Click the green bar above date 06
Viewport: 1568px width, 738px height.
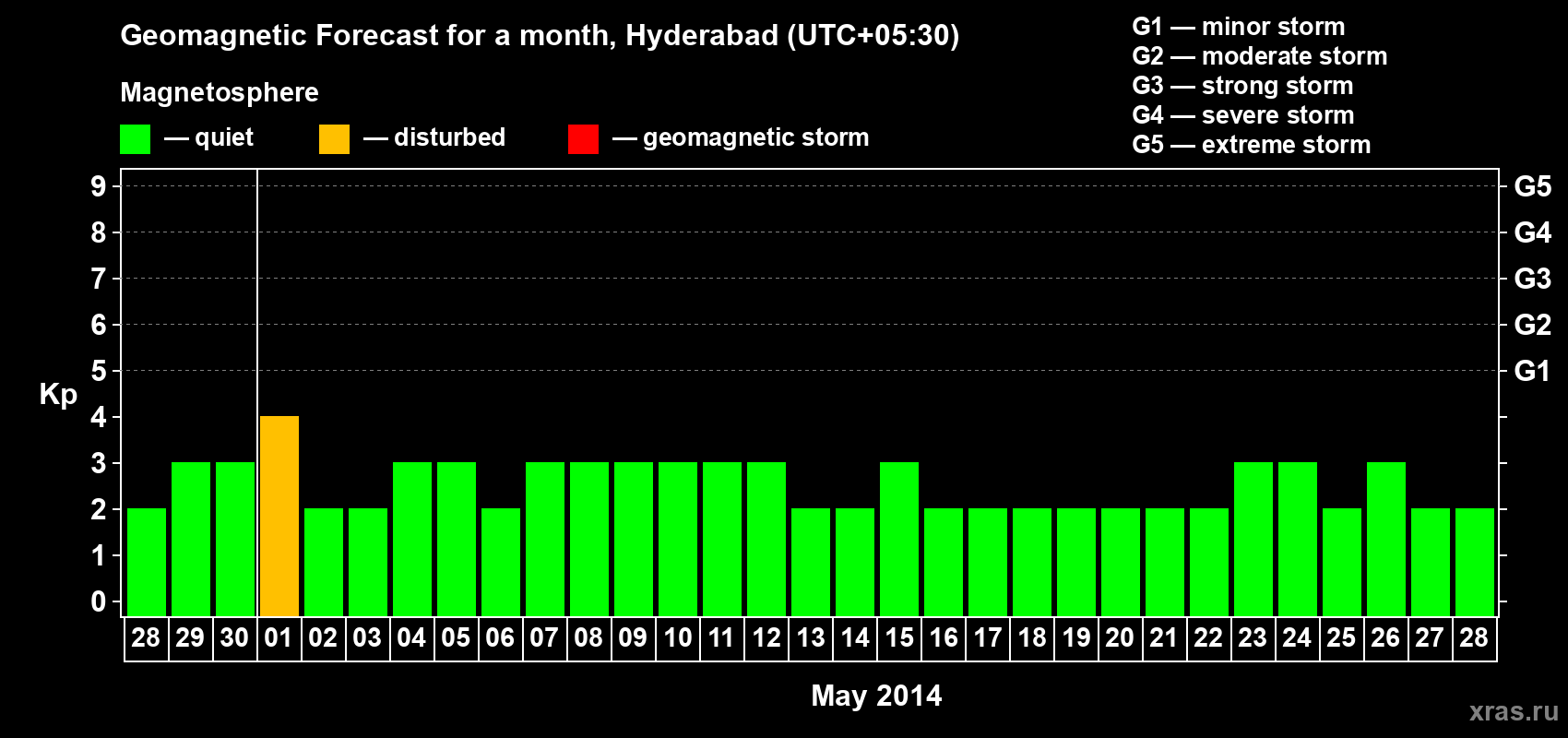click(x=501, y=563)
